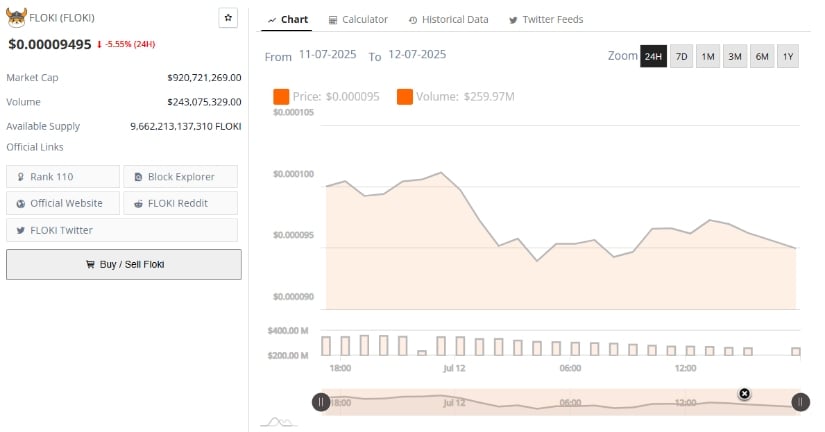Click the rightmost volume bar
This screenshot has height=432, width=825.
point(796,351)
